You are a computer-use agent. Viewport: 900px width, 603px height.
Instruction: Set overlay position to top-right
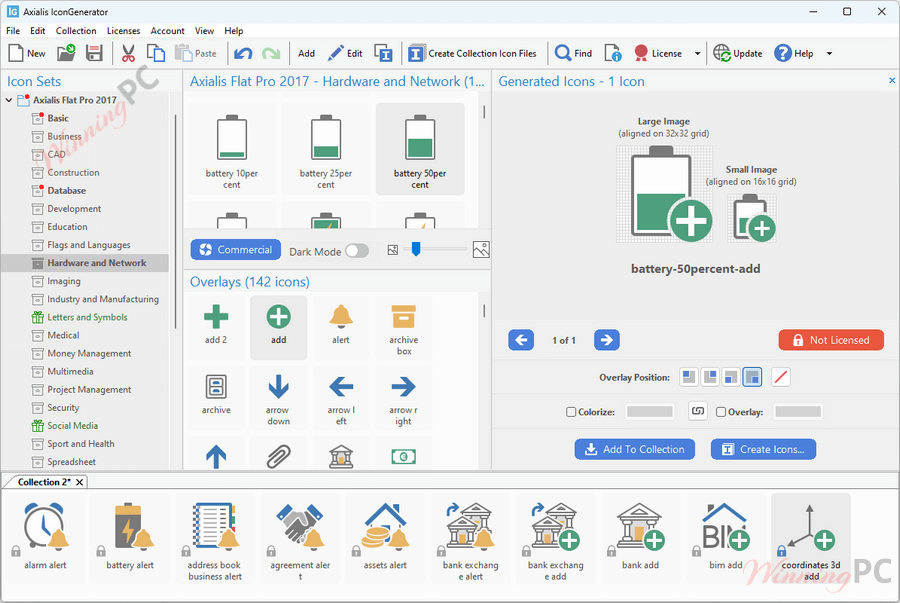(710, 377)
